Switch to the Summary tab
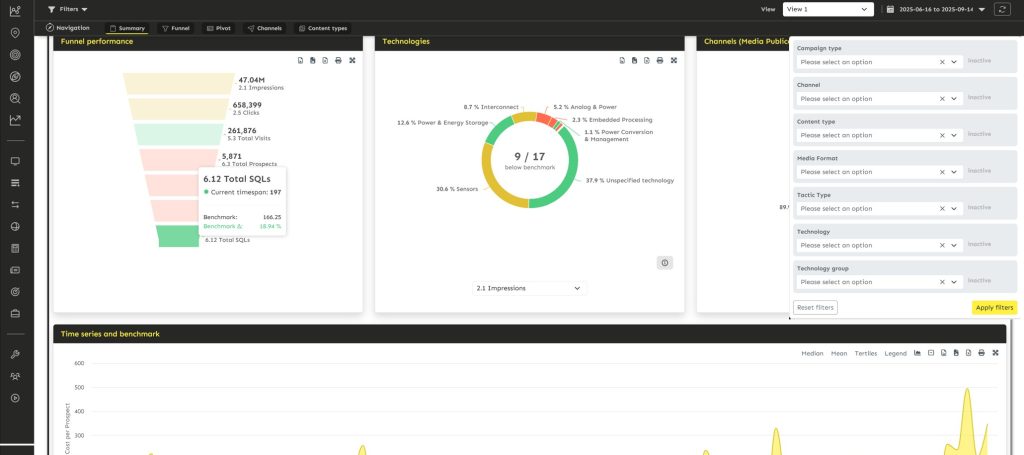The image size is (1024, 455). (x=127, y=28)
